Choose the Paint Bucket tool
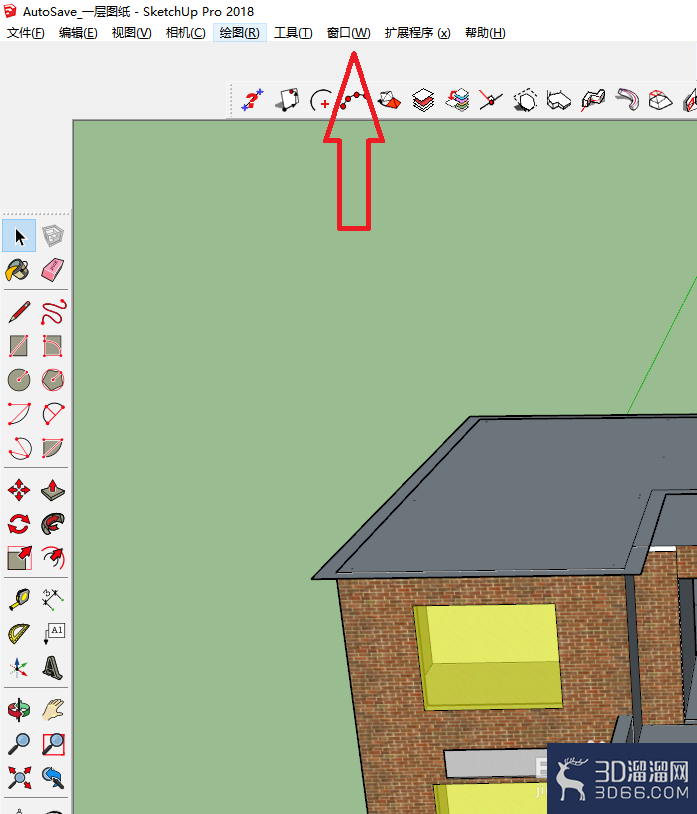The height and width of the screenshot is (814, 697). pos(18,270)
